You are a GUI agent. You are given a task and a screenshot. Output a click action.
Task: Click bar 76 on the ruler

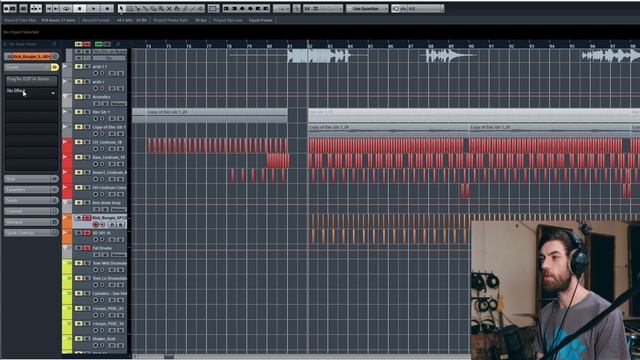(188, 46)
